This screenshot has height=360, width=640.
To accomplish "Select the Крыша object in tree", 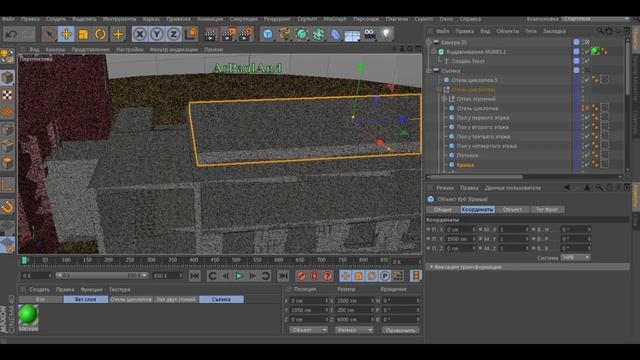I will (x=465, y=165).
